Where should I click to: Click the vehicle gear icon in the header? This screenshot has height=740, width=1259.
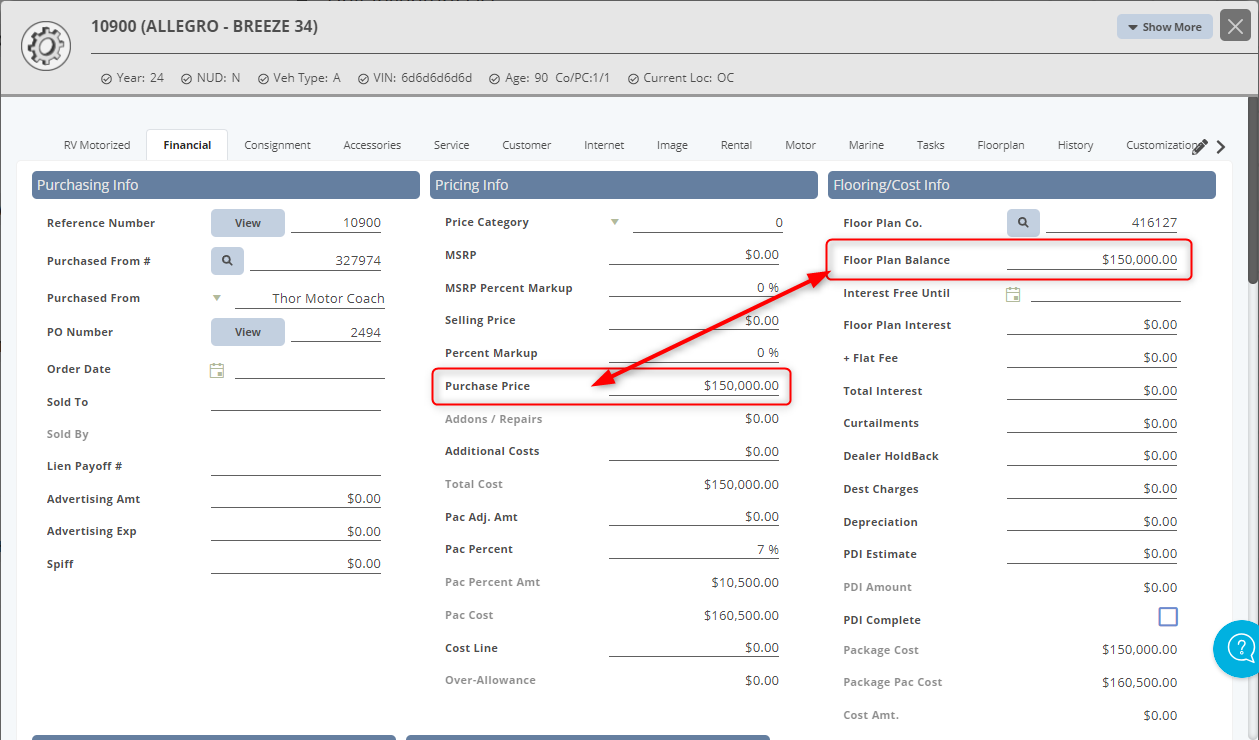pyautogui.click(x=45, y=45)
